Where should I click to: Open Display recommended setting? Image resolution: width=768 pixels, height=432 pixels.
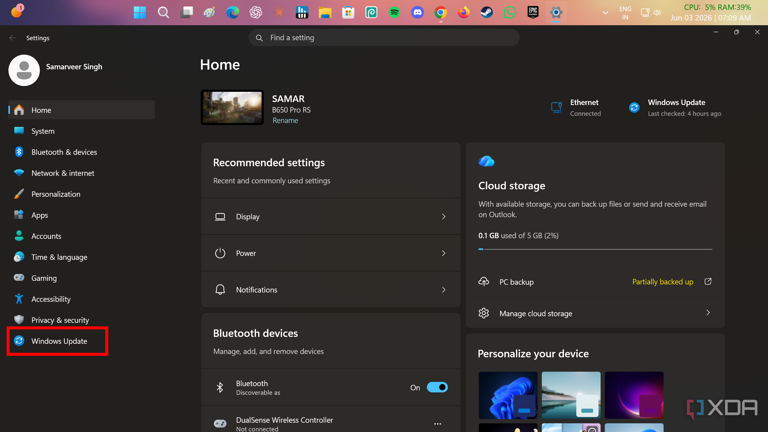331,216
